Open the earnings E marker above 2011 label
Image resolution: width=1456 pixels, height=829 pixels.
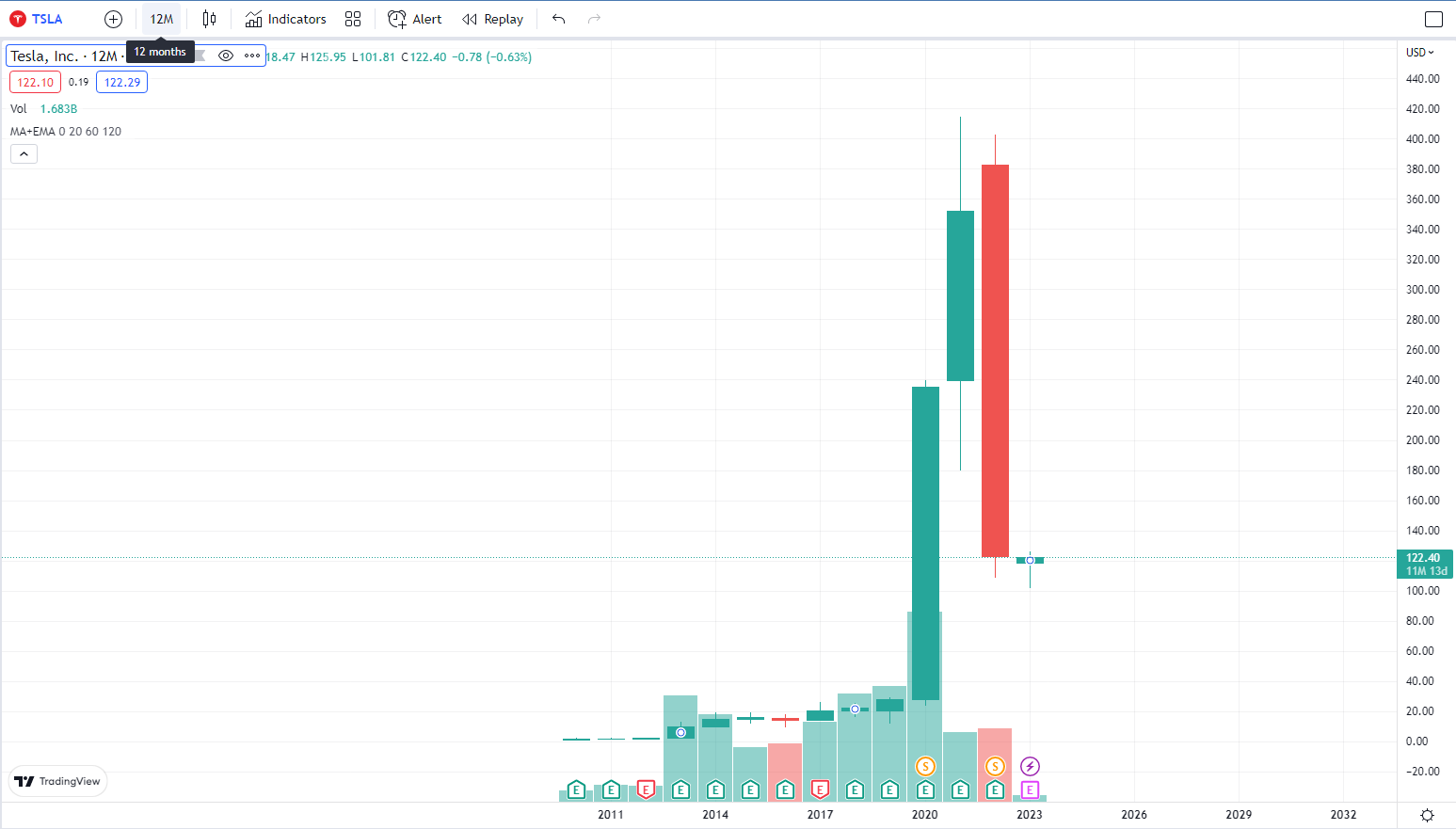[611, 789]
